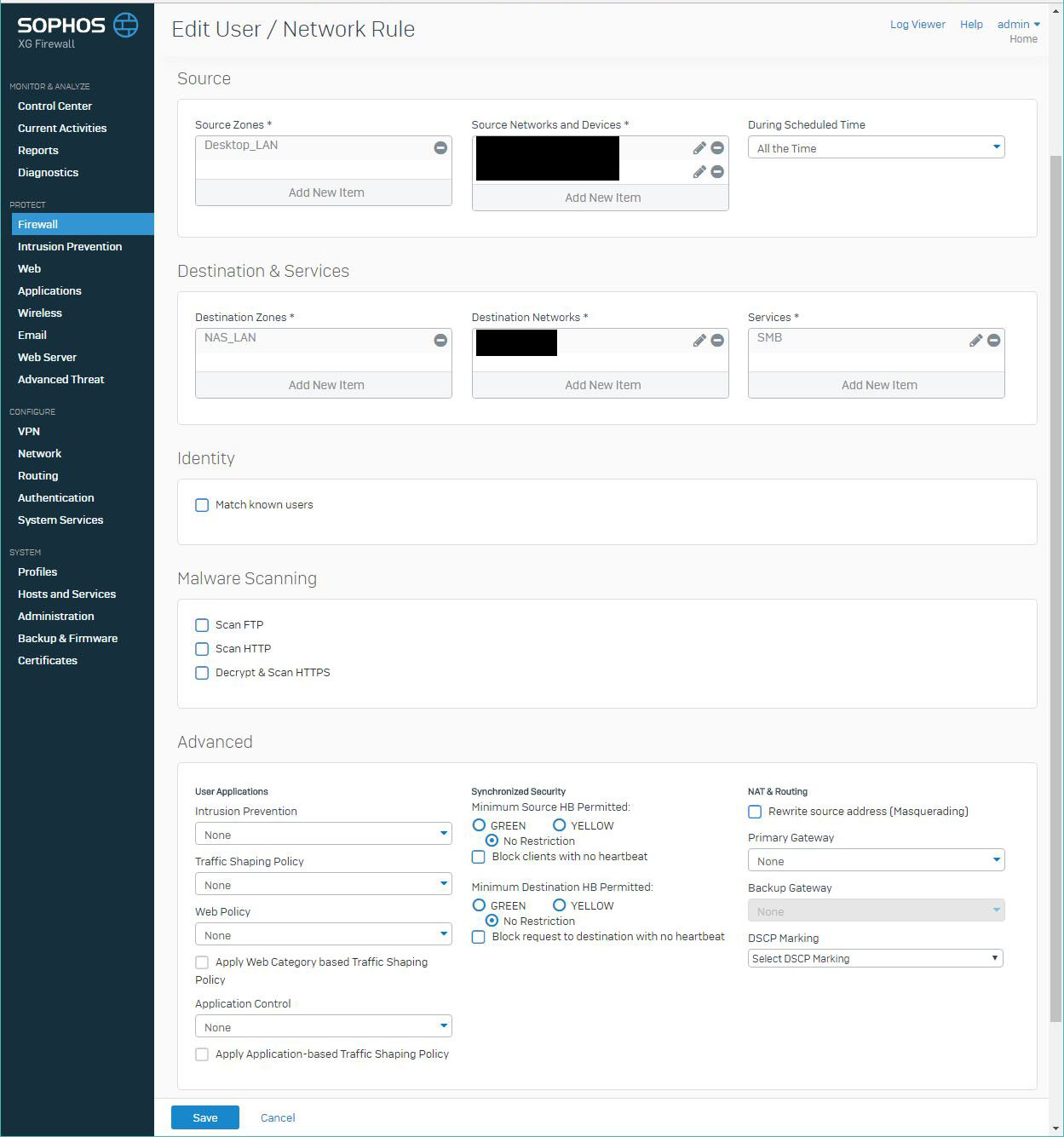Click the Sophos globe logo icon
Viewport: 1064px width, 1137px height.
point(125,25)
